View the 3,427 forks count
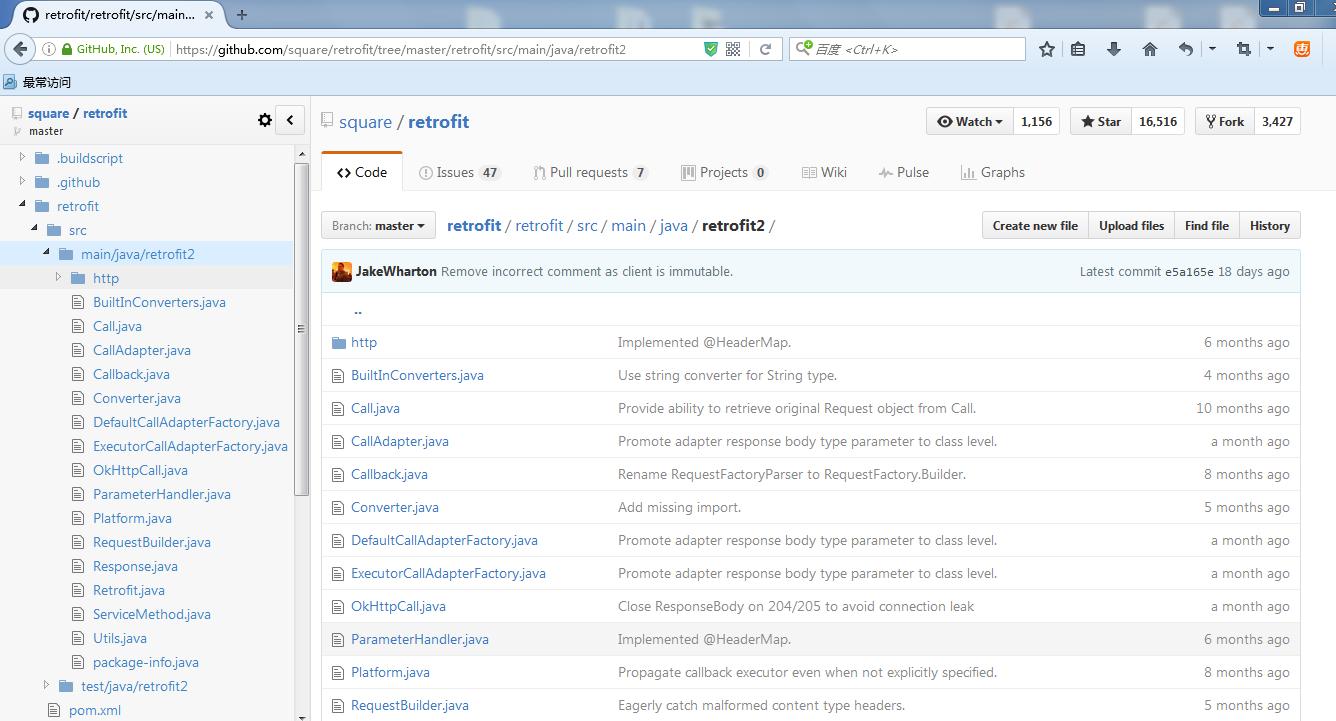 [x=1277, y=121]
